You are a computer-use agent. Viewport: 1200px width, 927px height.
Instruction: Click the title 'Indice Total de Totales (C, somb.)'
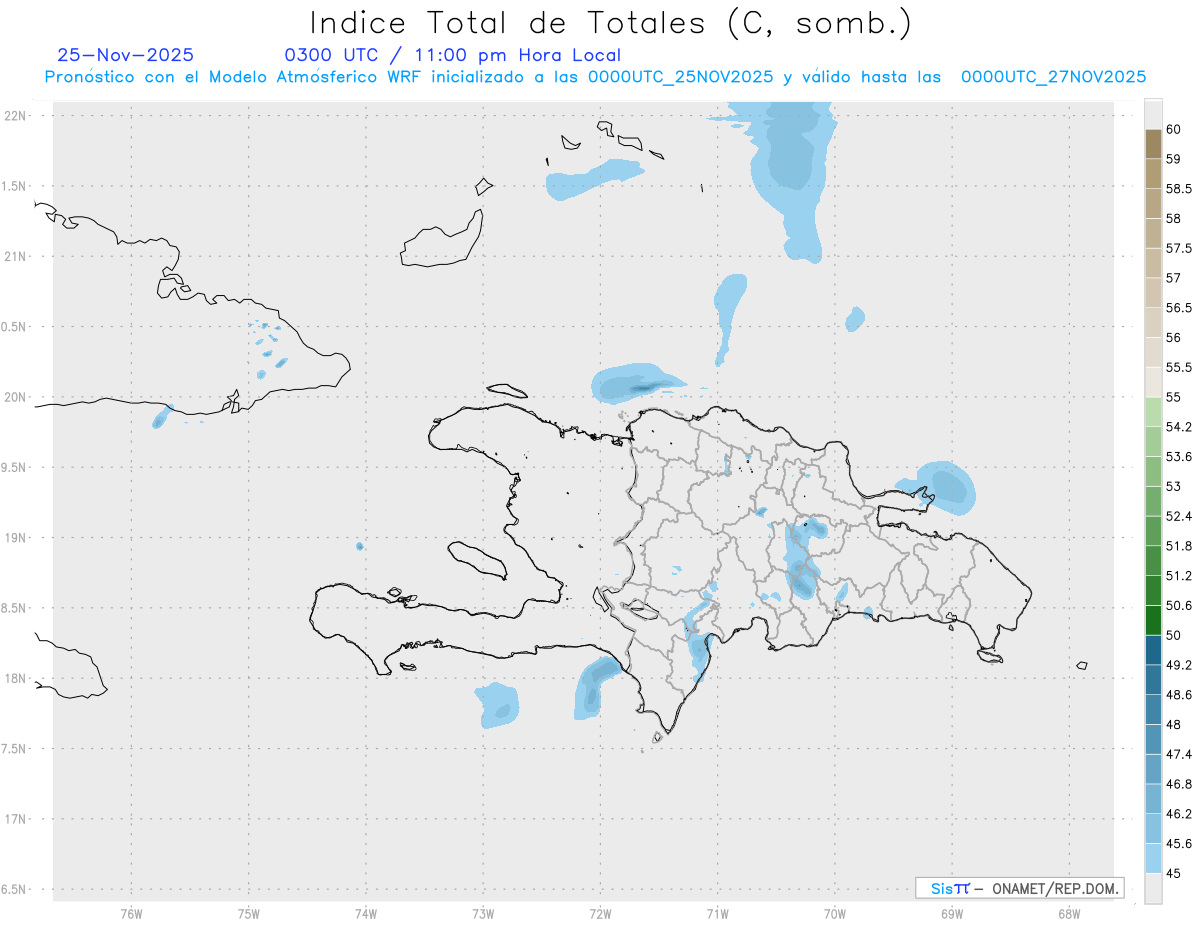(610, 23)
